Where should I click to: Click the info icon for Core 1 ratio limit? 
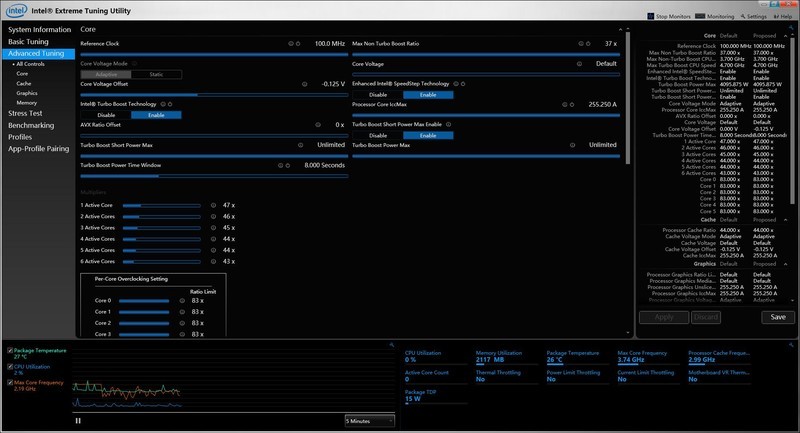pos(182,312)
